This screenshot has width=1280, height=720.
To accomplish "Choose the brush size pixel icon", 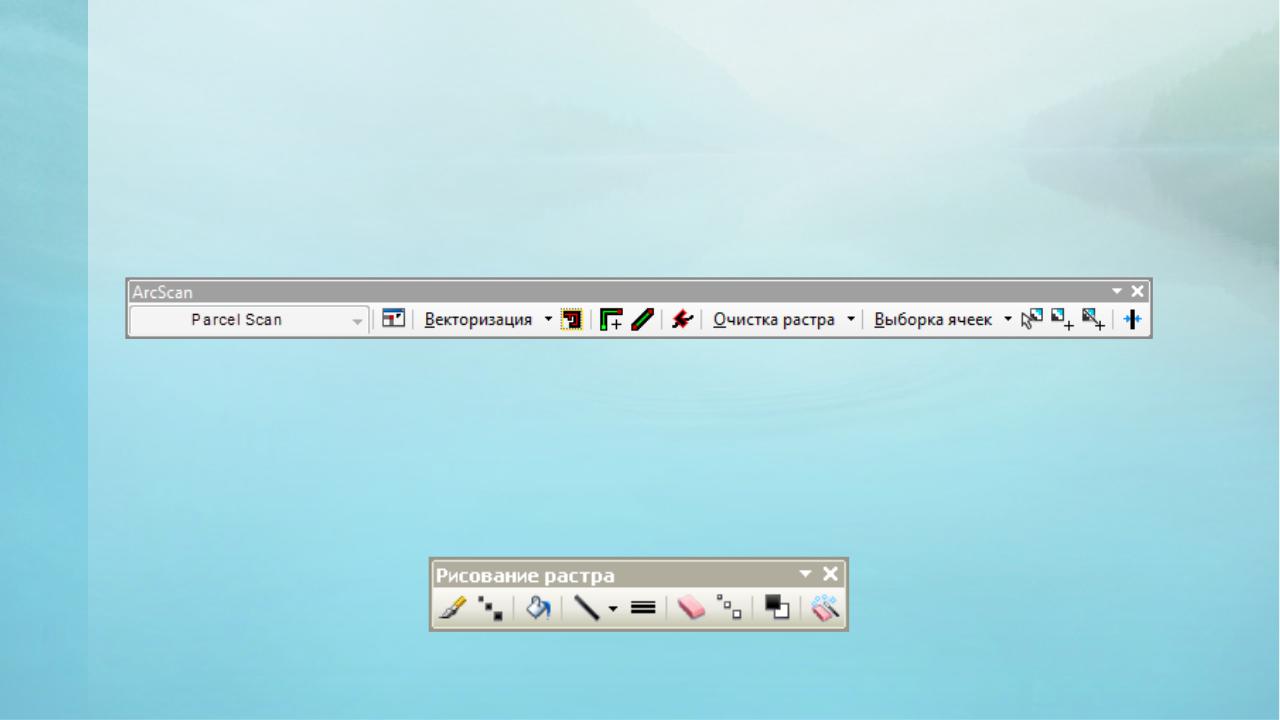I will (x=490, y=607).
